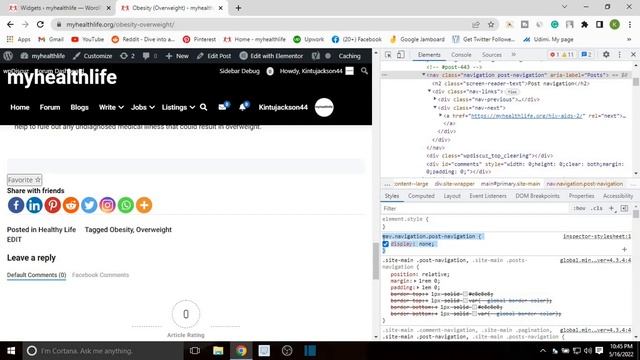
Task: Open the Blogs navigation link
Action: [x=80, y=107]
